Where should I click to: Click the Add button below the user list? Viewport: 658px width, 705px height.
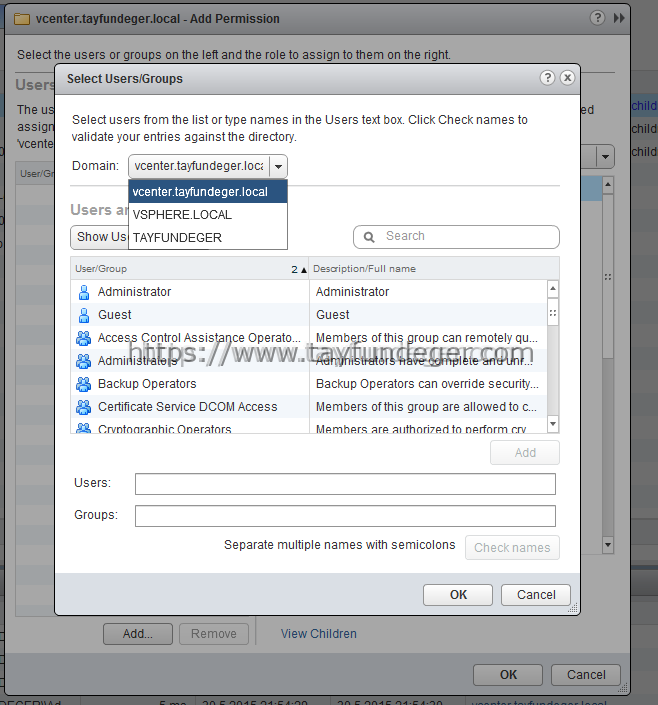(525, 452)
